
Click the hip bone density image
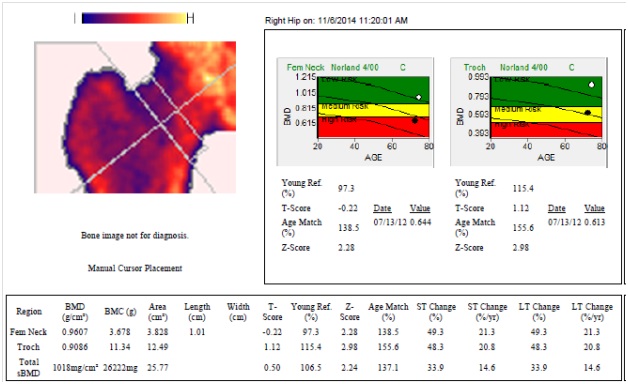(135, 117)
